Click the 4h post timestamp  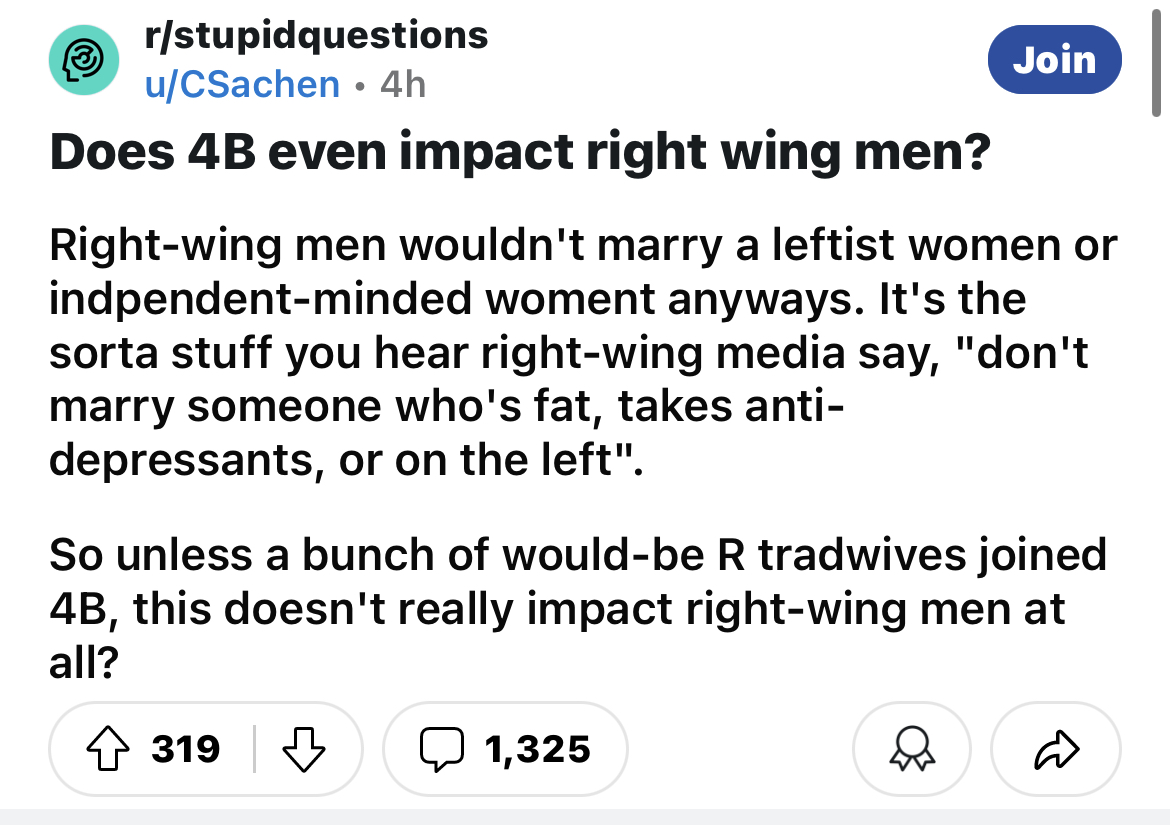click(x=403, y=84)
